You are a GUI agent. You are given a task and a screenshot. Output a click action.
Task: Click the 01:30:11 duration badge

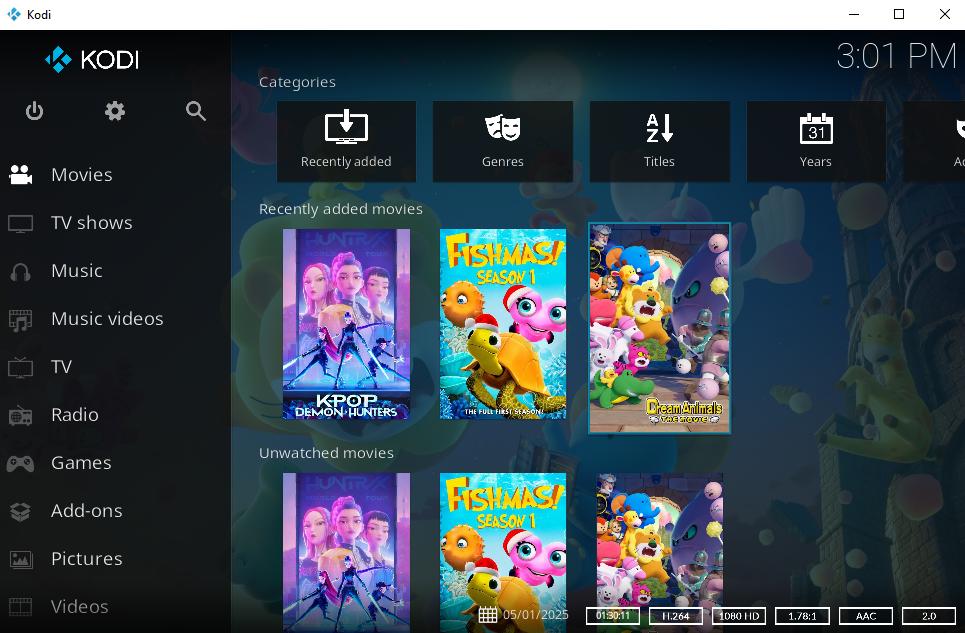click(x=613, y=616)
